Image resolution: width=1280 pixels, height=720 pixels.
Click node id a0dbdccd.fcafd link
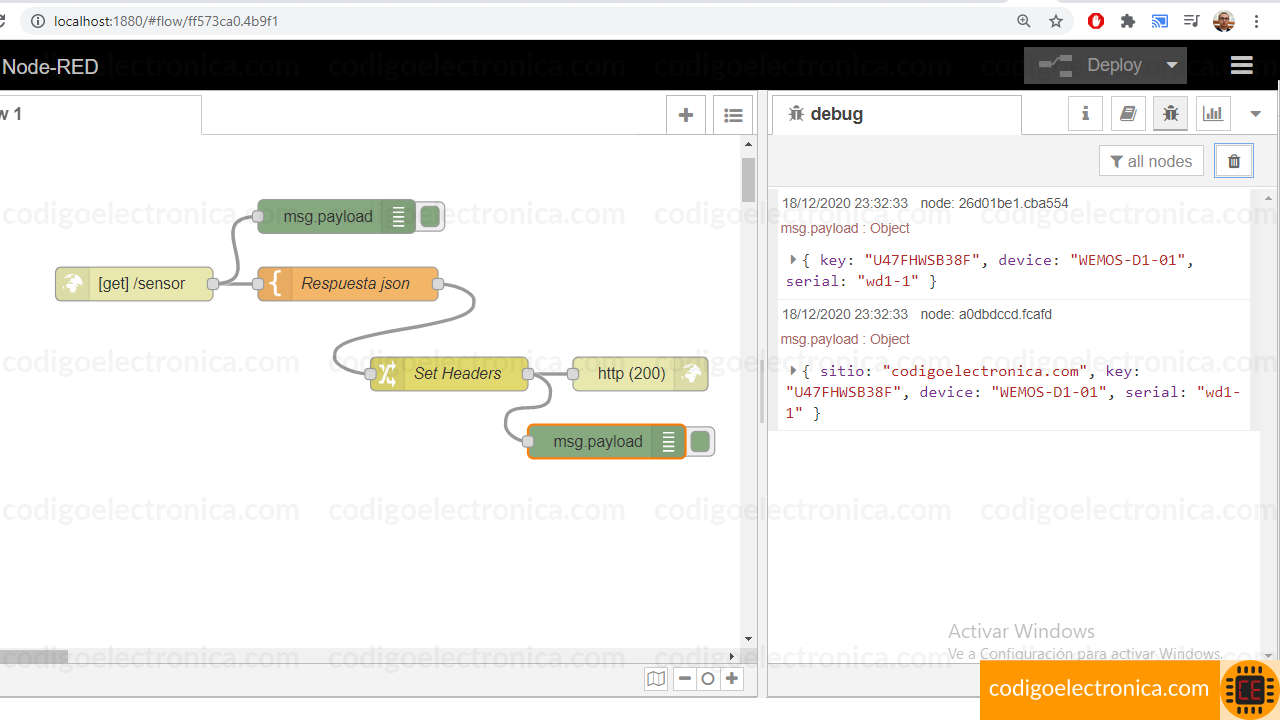[x=986, y=314]
